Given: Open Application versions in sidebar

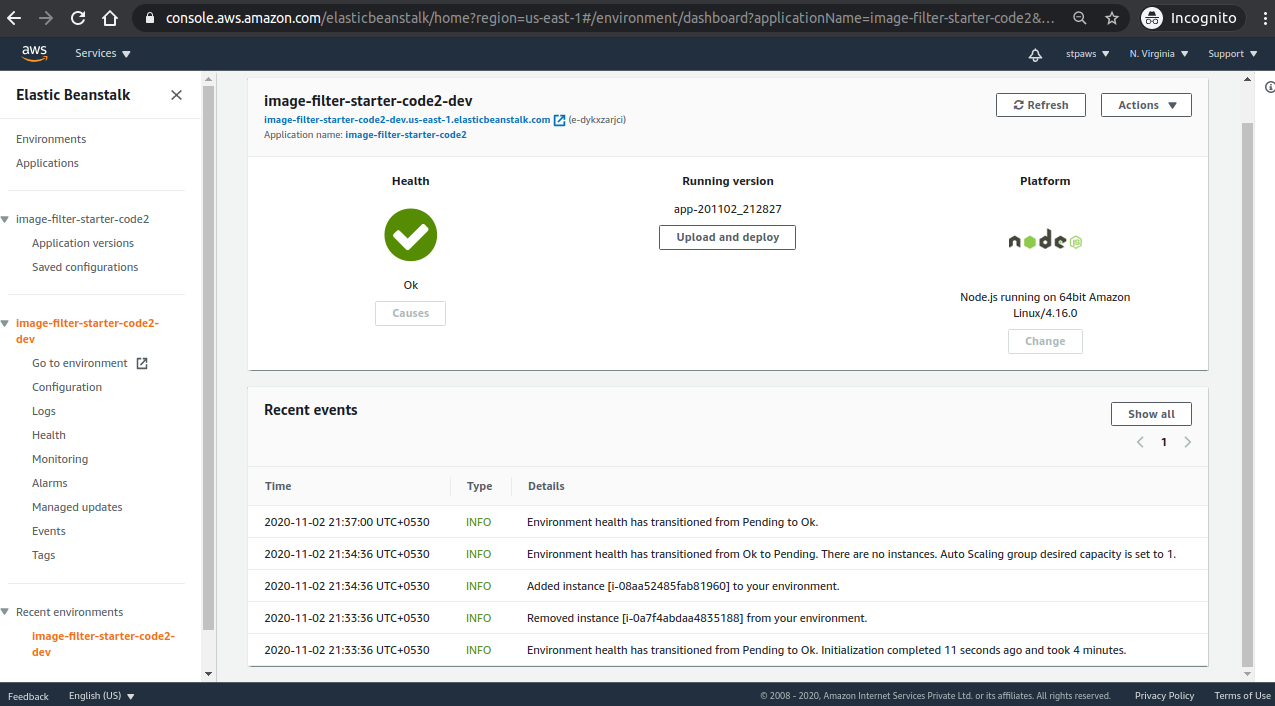Looking at the screenshot, I should pyautogui.click(x=83, y=243).
